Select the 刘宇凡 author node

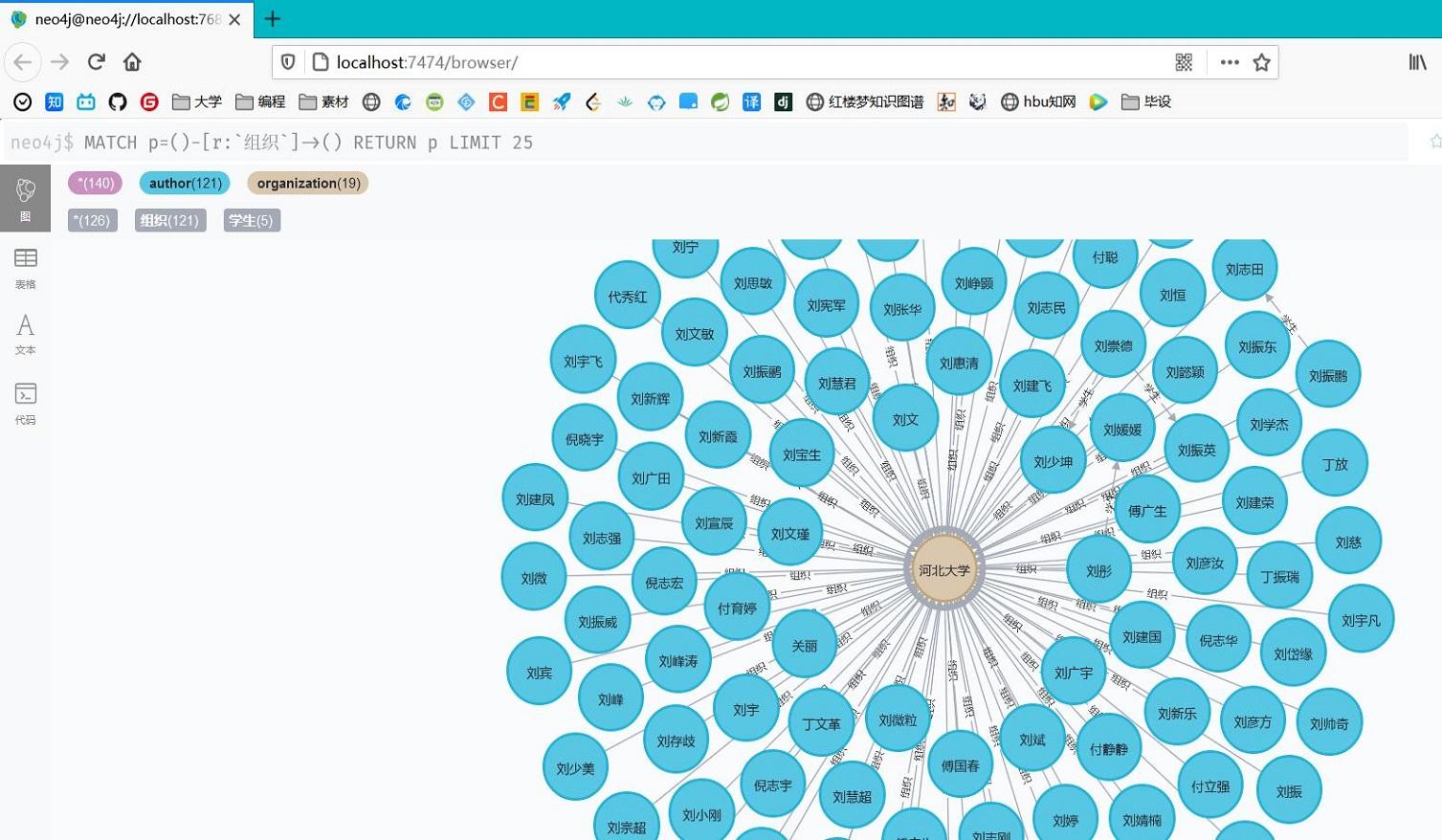tap(1361, 620)
